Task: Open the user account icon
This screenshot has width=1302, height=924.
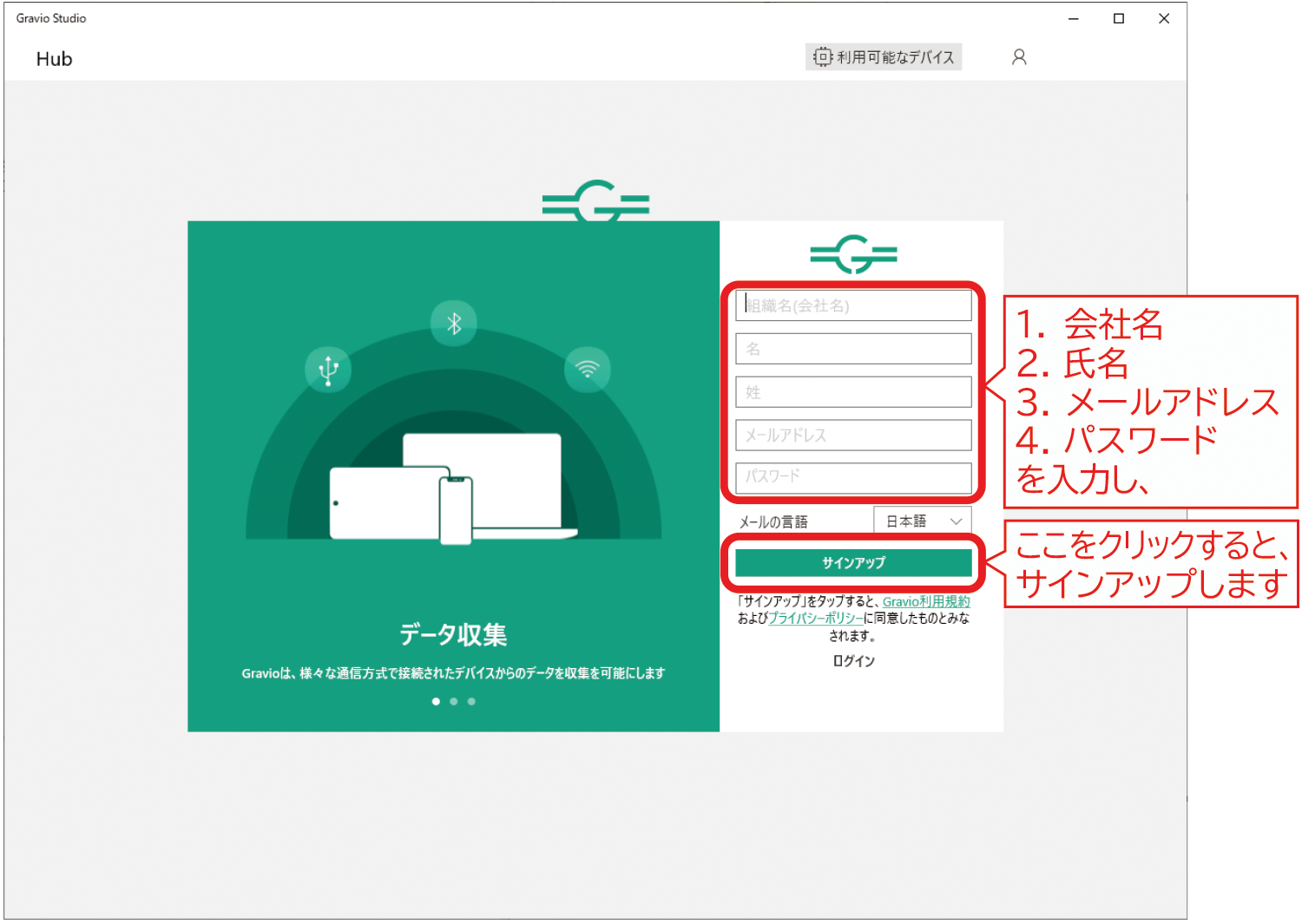Action: pyautogui.click(x=1019, y=57)
